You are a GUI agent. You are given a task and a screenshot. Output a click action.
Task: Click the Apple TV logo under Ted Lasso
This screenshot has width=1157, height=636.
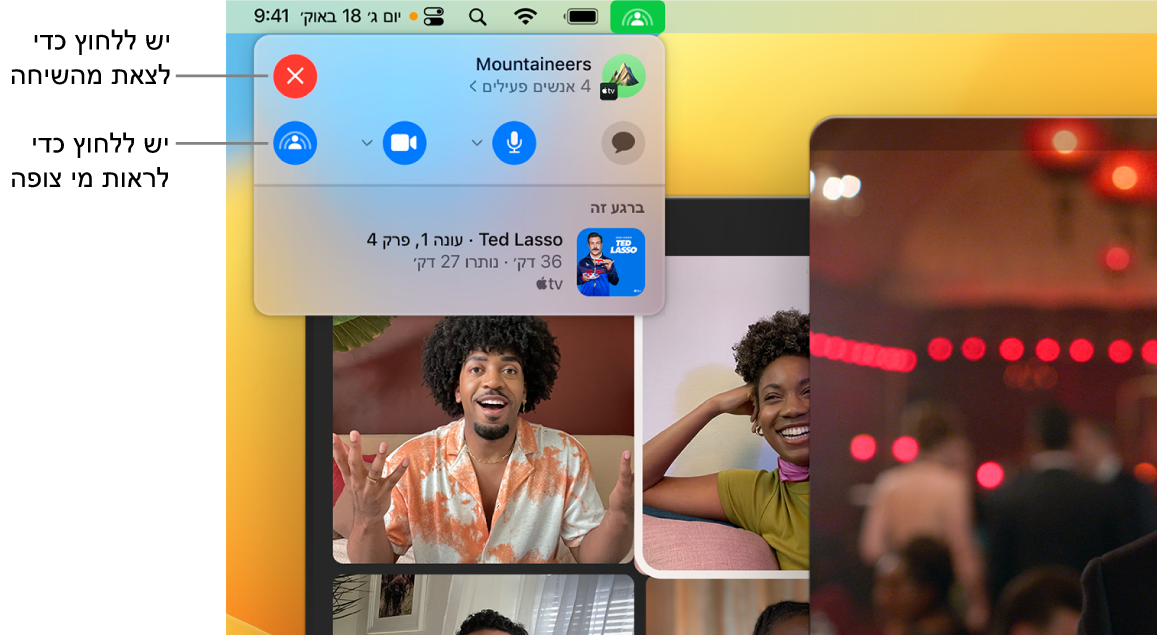coord(549,284)
